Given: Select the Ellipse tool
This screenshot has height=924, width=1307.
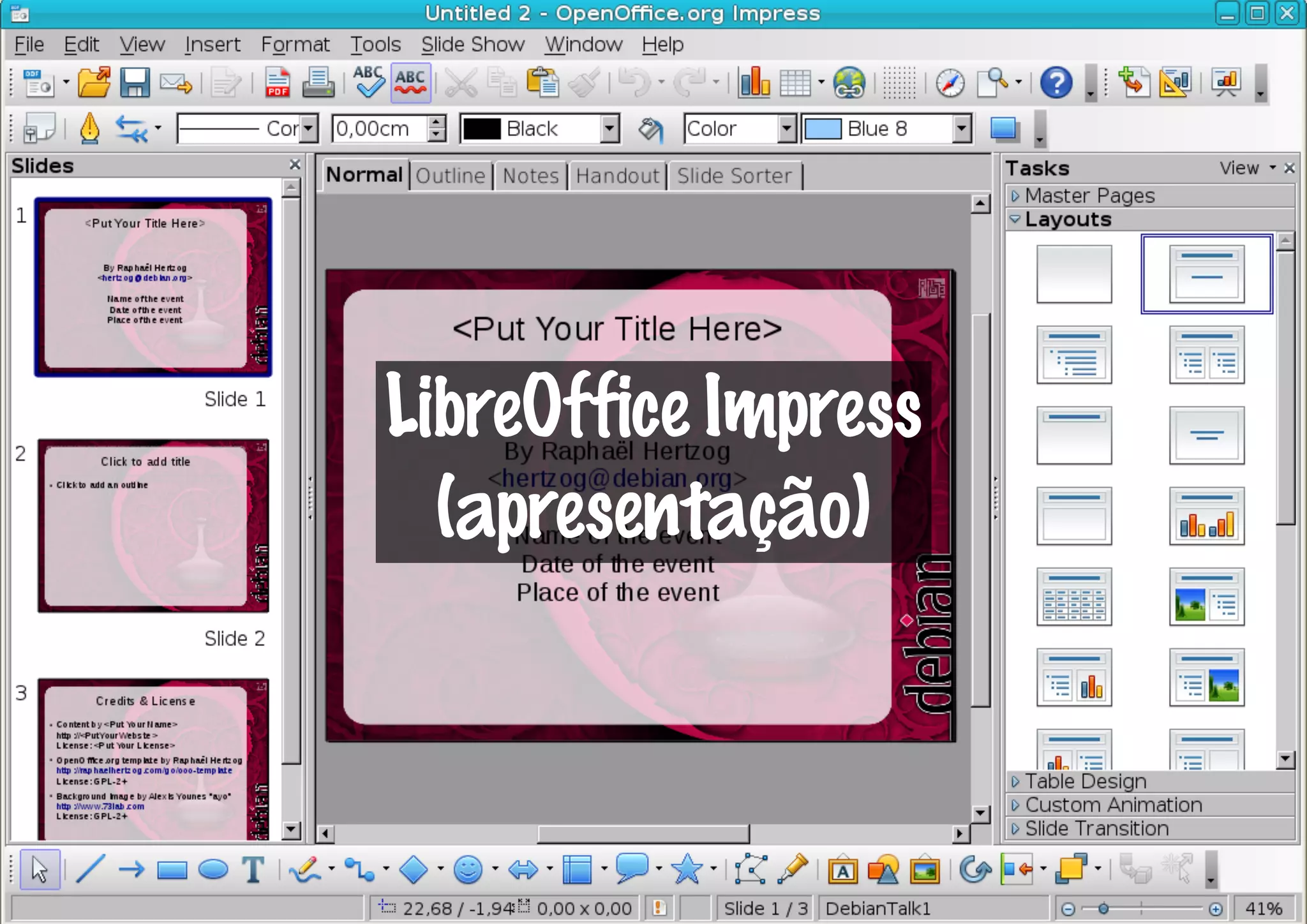Looking at the screenshot, I should (x=213, y=870).
